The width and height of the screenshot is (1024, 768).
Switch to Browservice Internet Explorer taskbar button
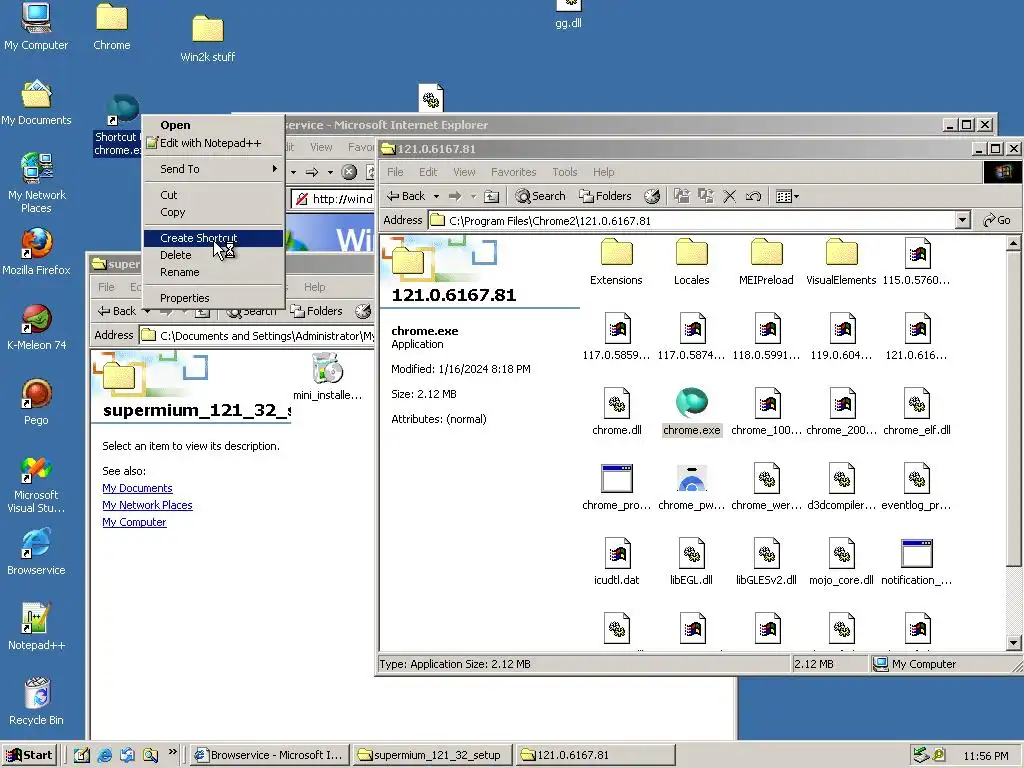(270, 755)
